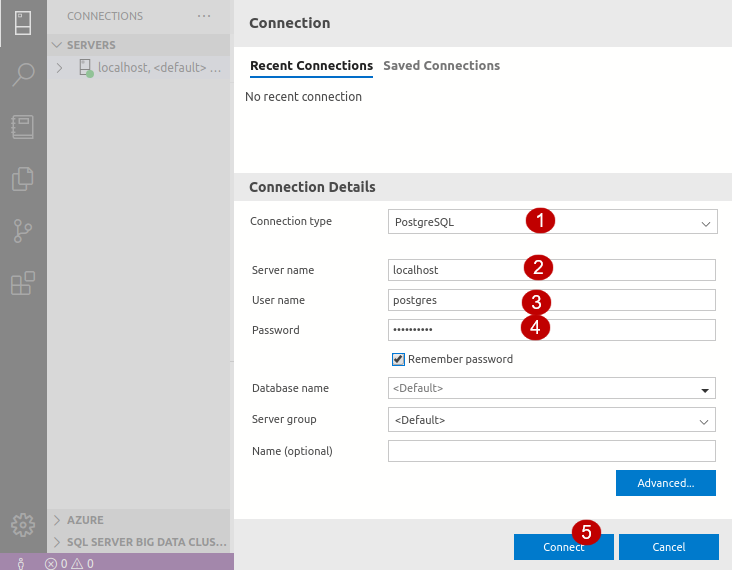Screen dimensions: 732x570
Task: Click the Advanced... button
Action: point(665,483)
